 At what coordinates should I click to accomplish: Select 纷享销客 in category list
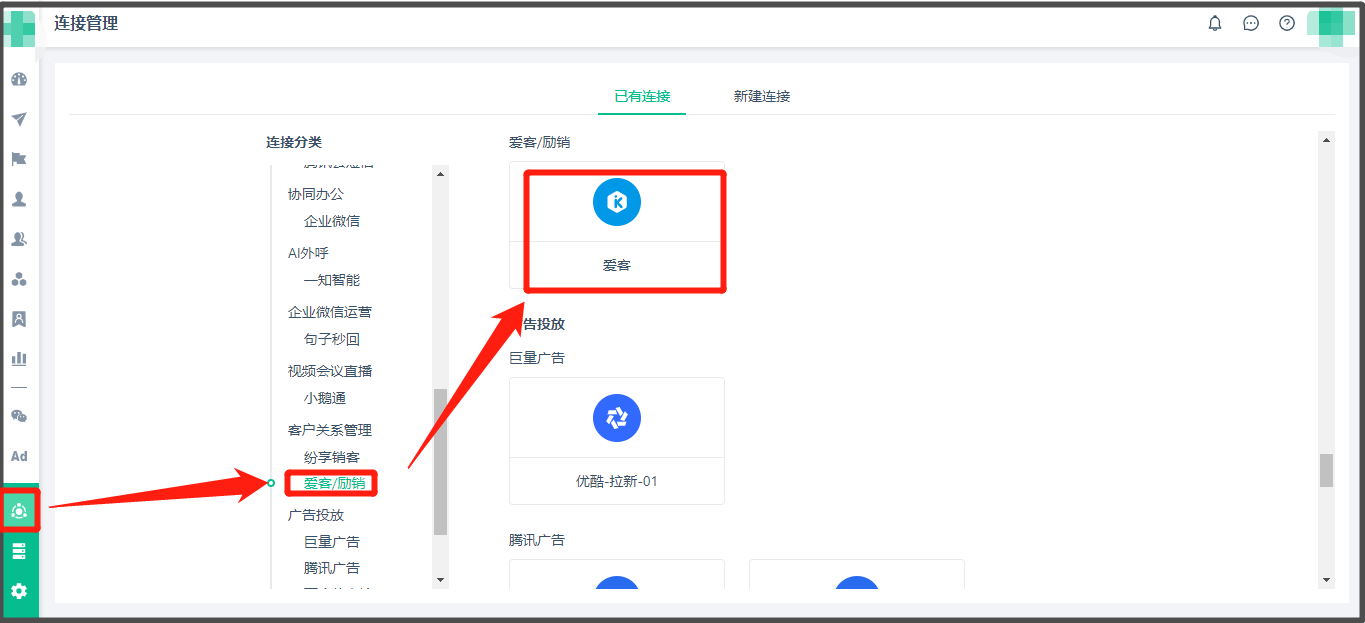(332, 457)
